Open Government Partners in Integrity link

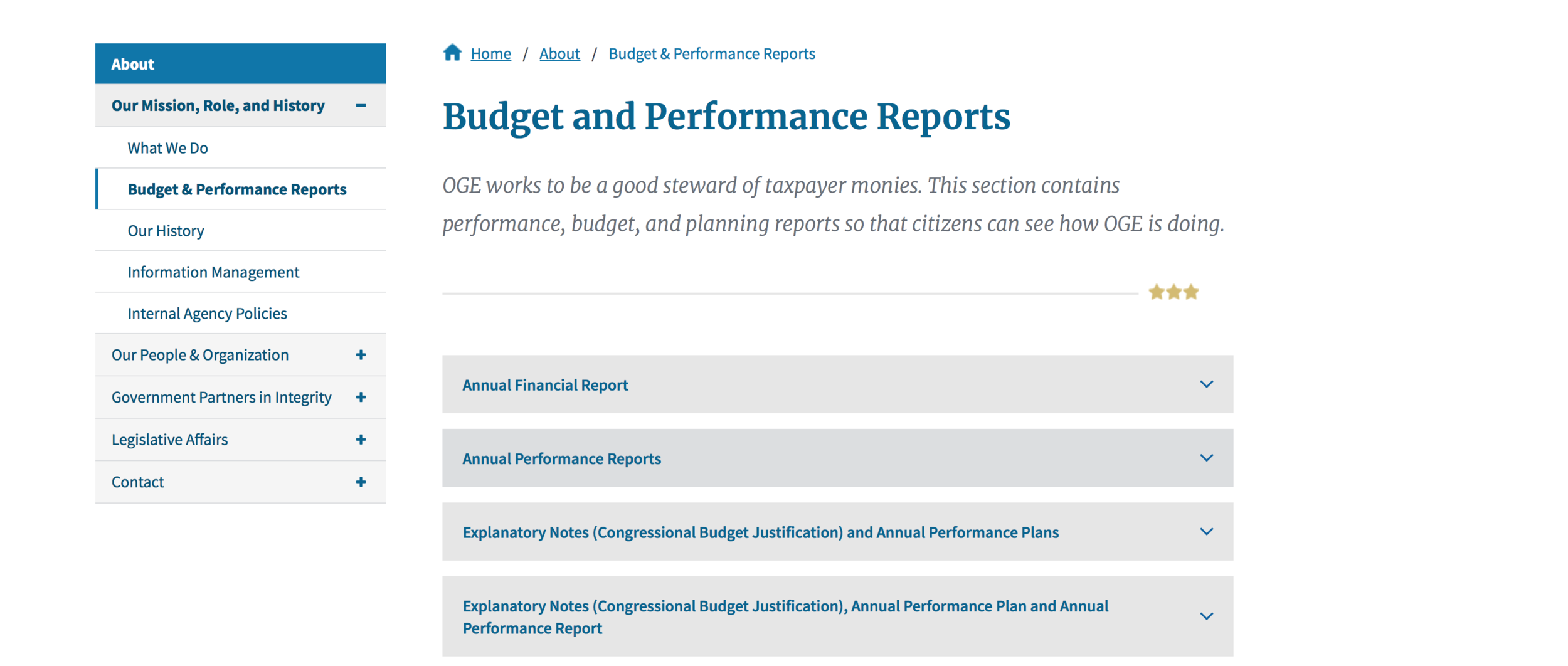pyautogui.click(x=221, y=398)
